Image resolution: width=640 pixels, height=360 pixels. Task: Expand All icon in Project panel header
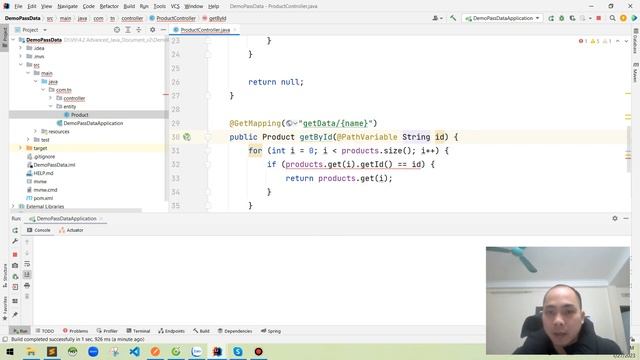tap(128, 30)
